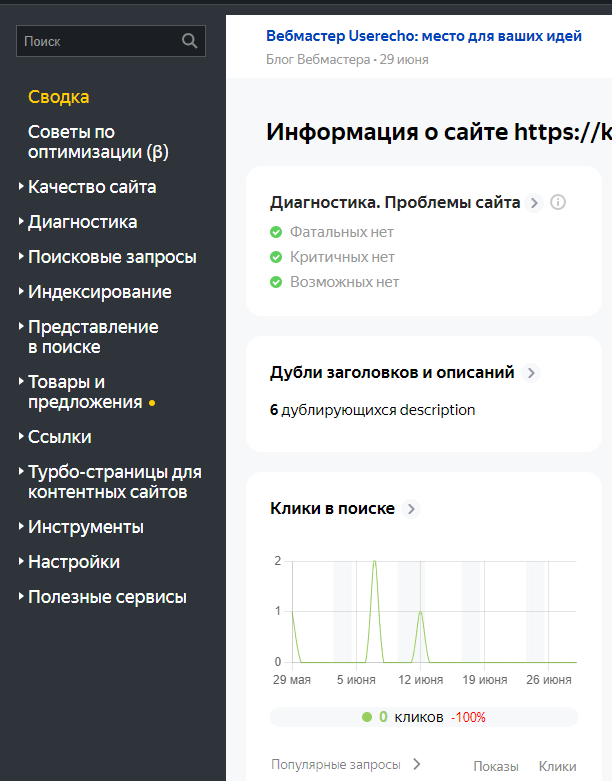Click the info icon in Диагностика card

[558, 202]
